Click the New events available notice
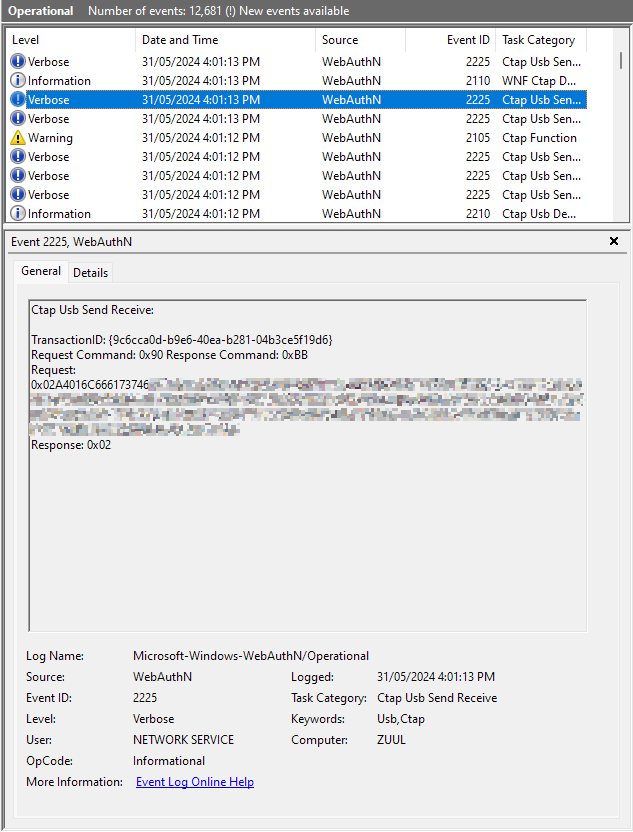 coord(294,11)
